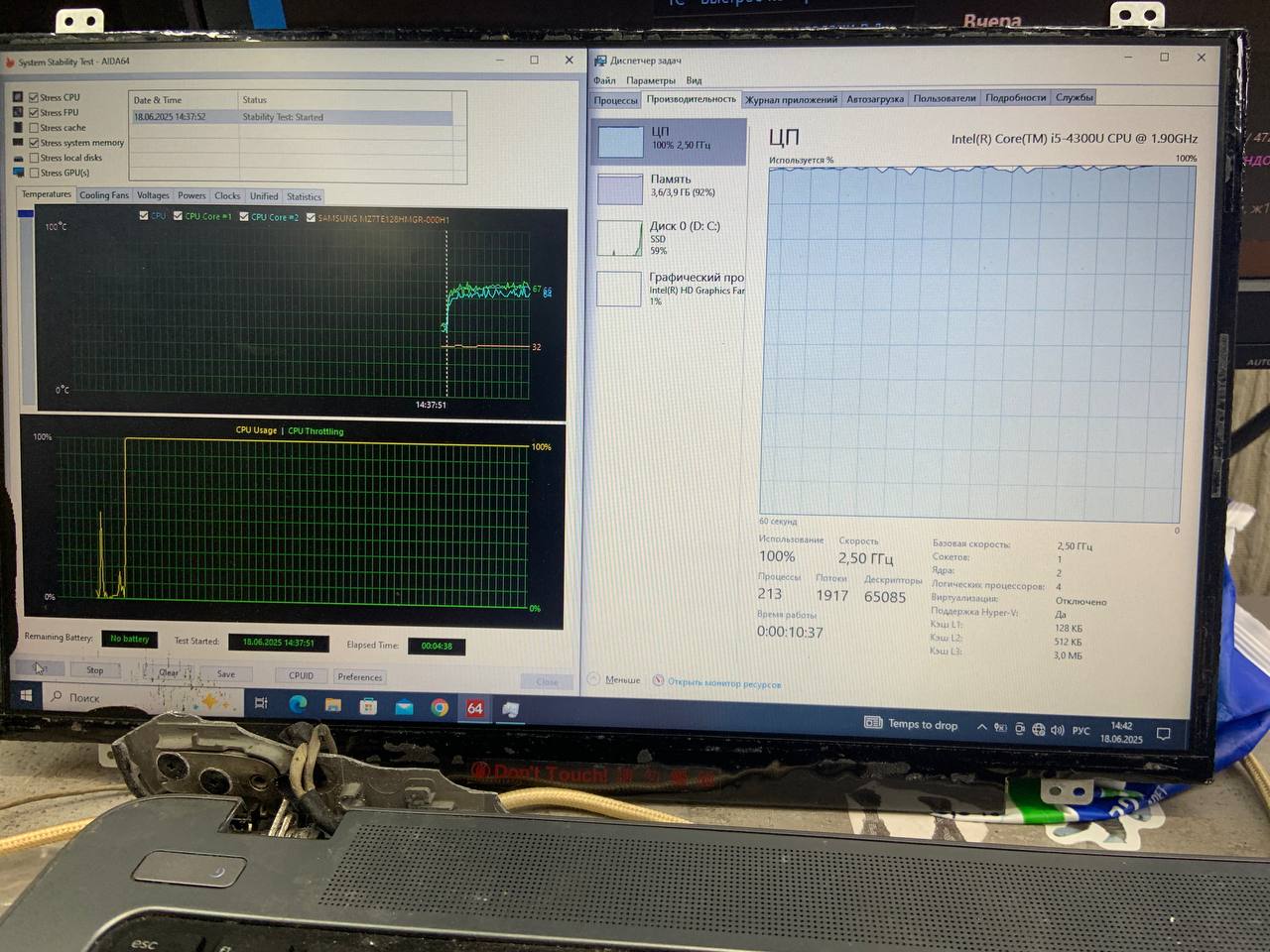Open the Процессы tab in Task Manager

(x=615, y=100)
